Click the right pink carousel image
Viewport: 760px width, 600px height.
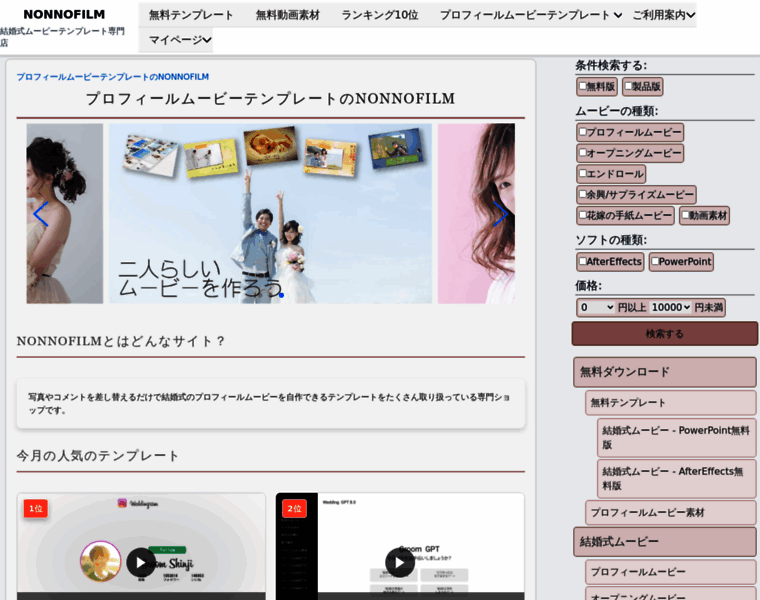(x=476, y=213)
